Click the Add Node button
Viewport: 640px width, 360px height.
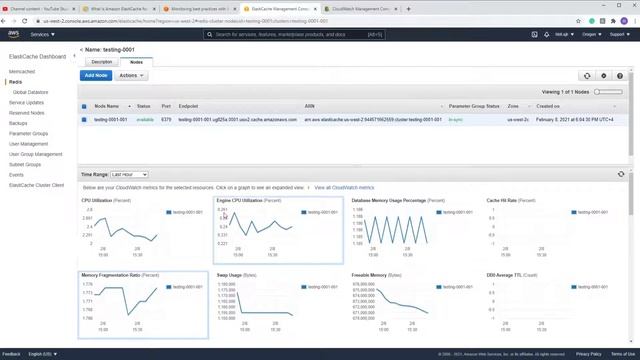click(96, 76)
